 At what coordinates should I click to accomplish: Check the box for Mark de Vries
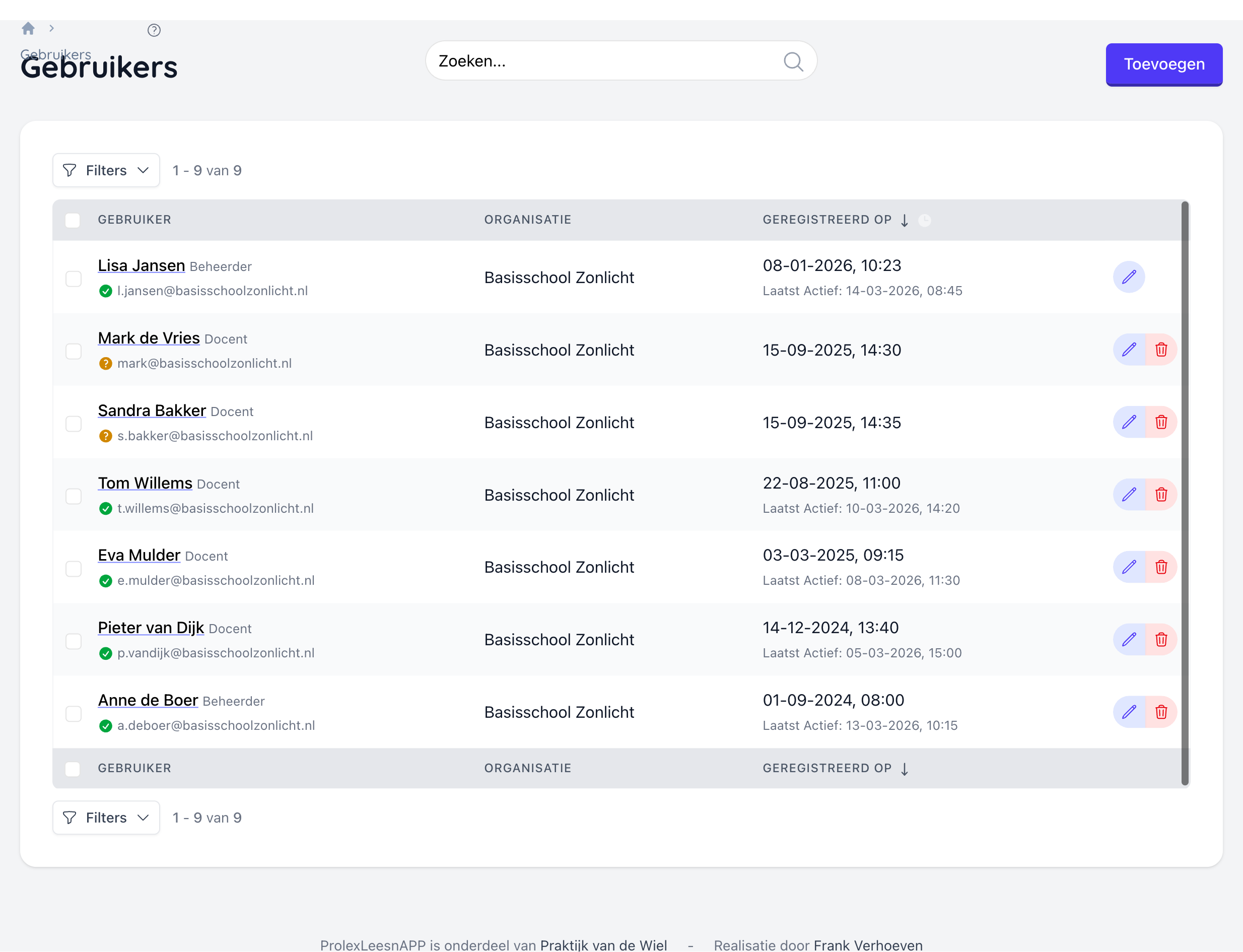[x=74, y=352]
